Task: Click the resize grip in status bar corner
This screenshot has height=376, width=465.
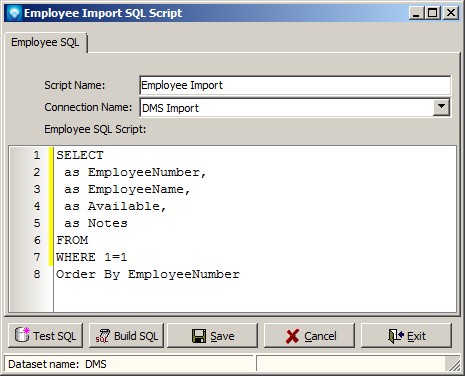Action: [454, 365]
